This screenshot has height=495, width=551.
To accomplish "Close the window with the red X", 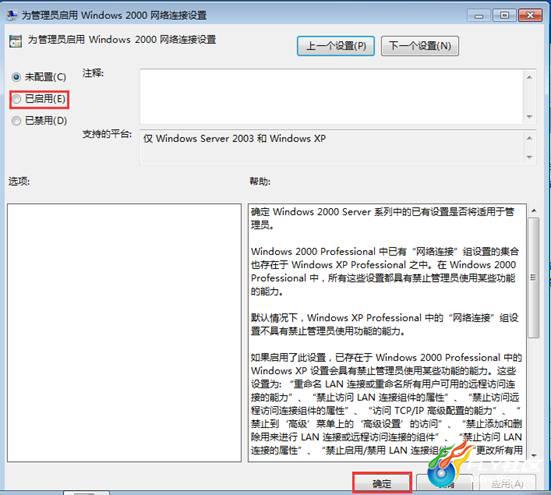I will click(530, 15).
